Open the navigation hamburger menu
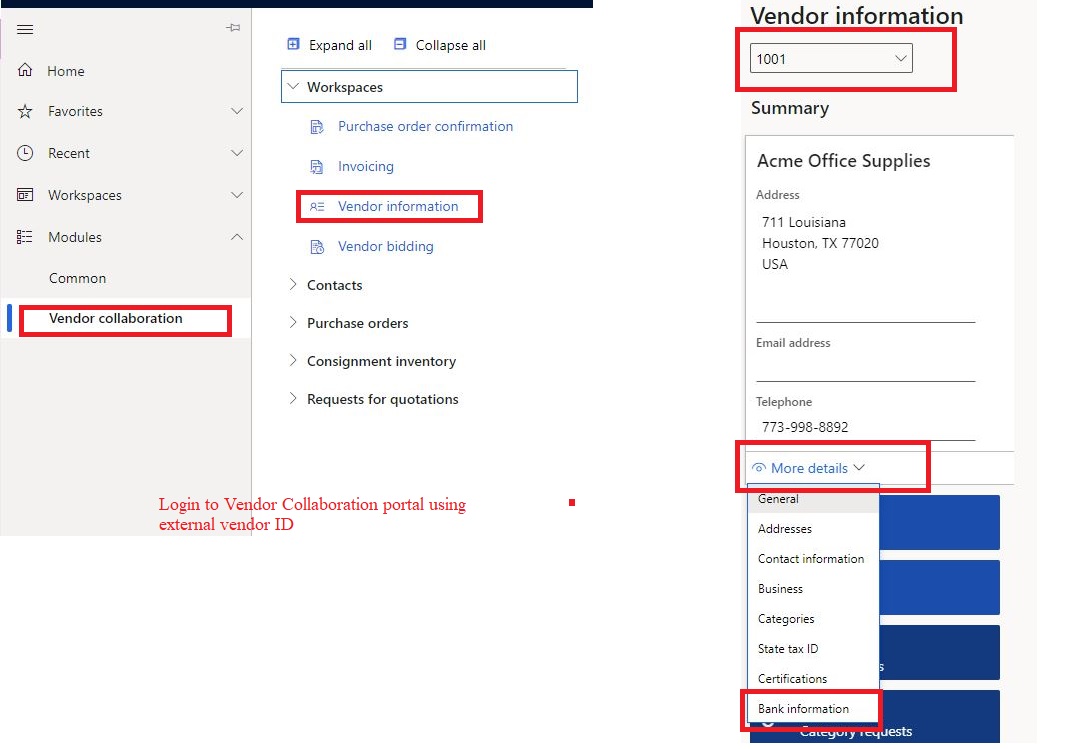This screenshot has height=749, width=1075. 27,30
